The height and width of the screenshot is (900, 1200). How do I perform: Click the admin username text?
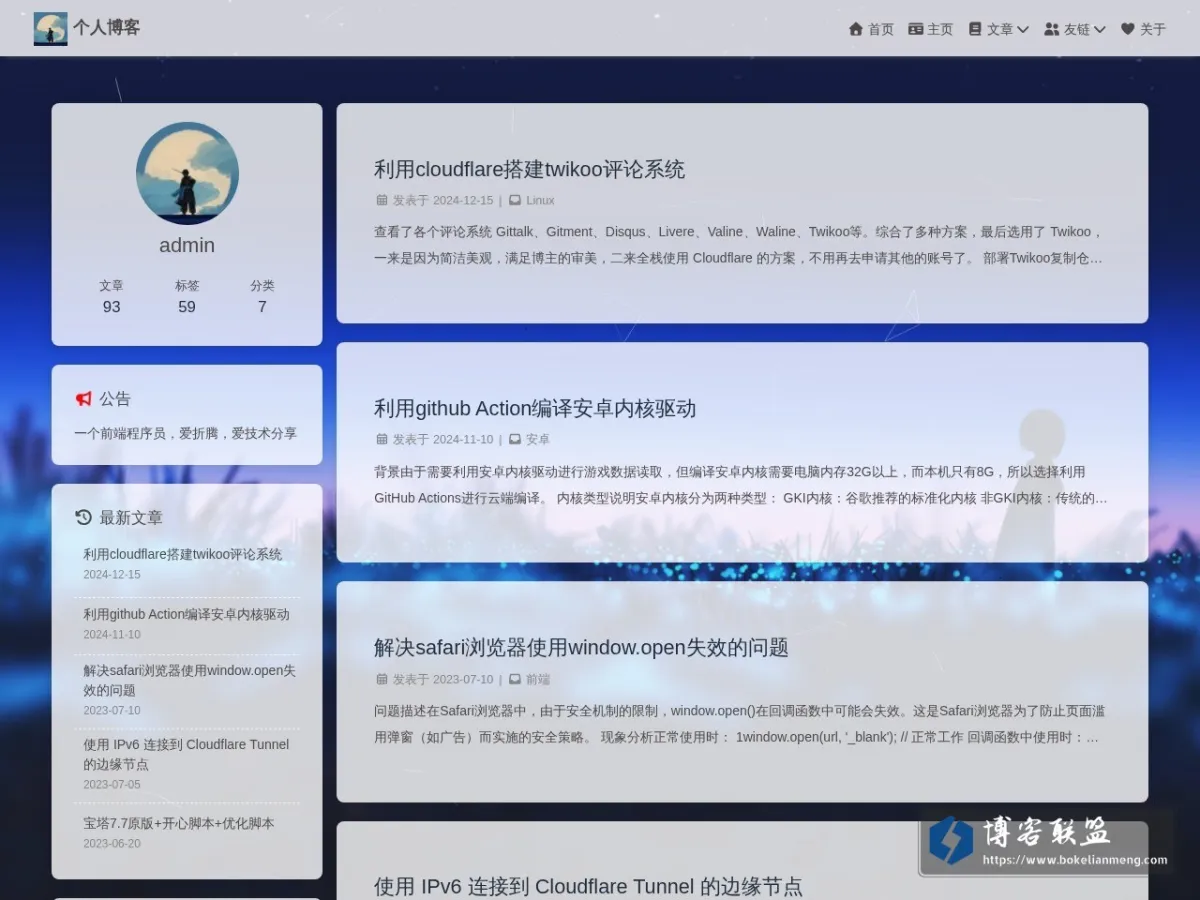click(x=187, y=245)
